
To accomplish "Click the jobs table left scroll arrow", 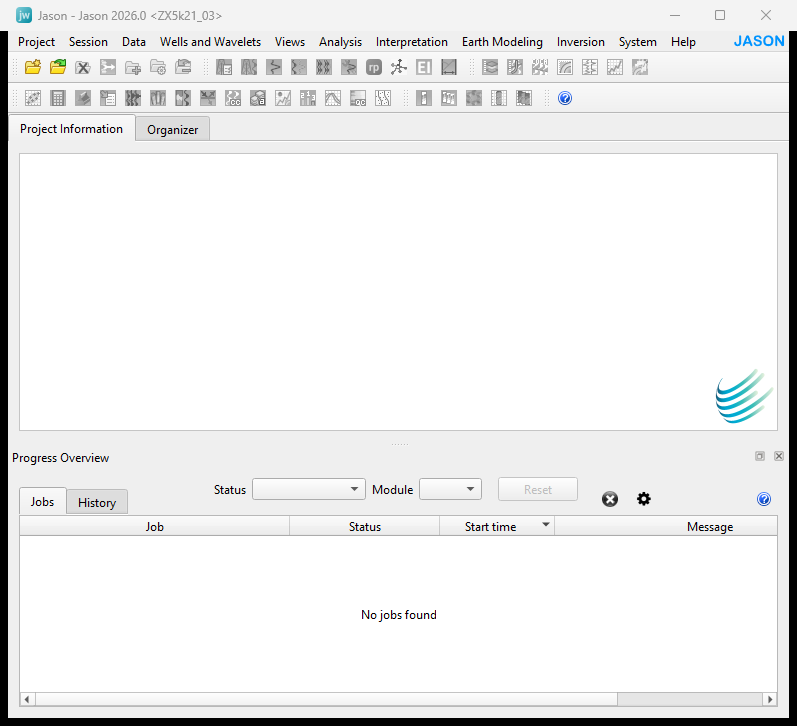I will tap(27, 699).
